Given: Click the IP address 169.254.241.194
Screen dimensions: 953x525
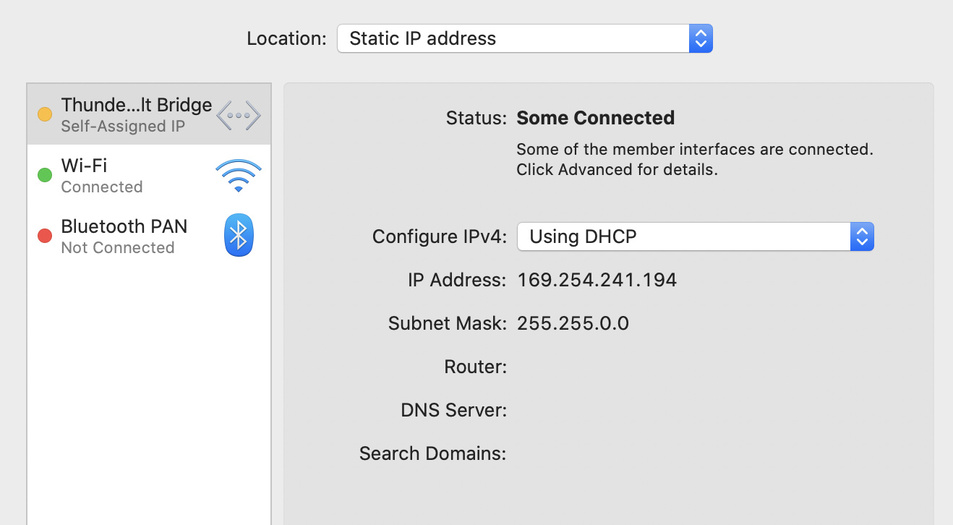Looking at the screenshot, I should pos(597,280).
